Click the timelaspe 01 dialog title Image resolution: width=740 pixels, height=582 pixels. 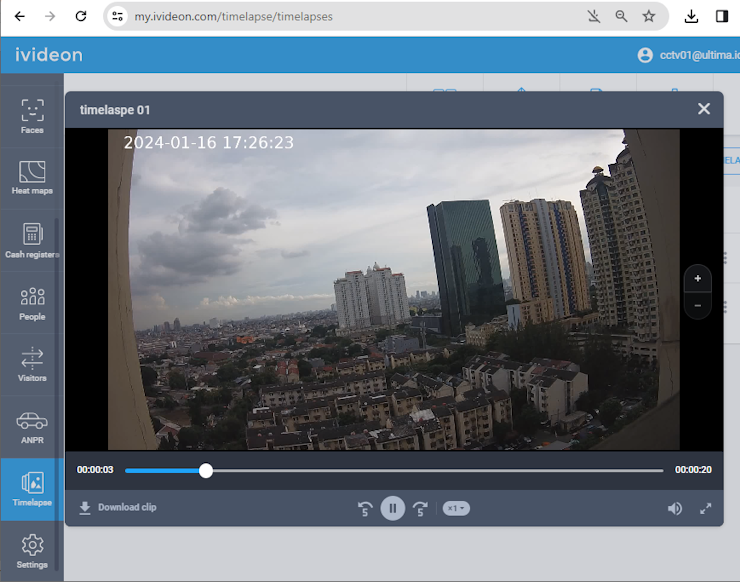[115, 110]
